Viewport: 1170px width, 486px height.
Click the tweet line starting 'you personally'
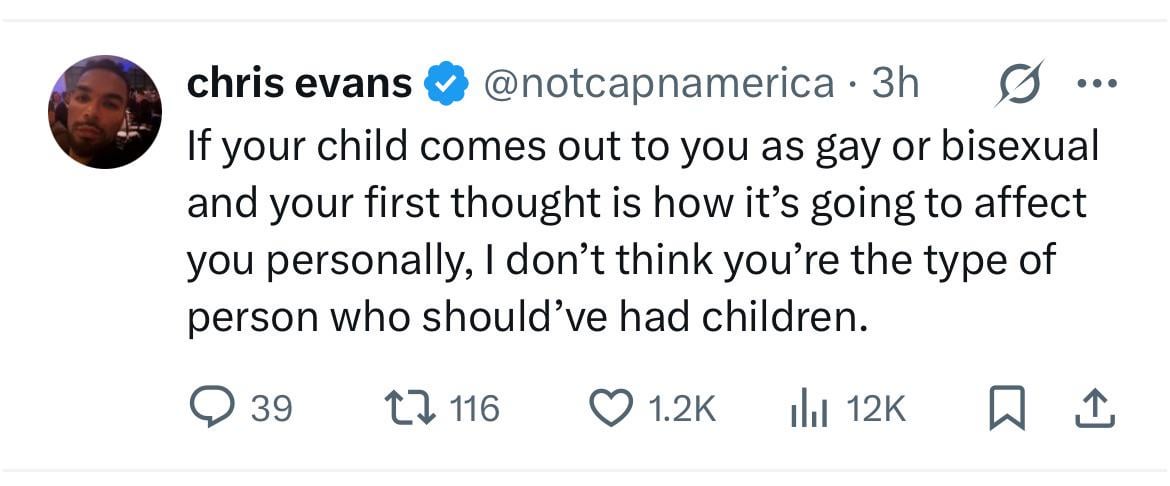point(621,260)
